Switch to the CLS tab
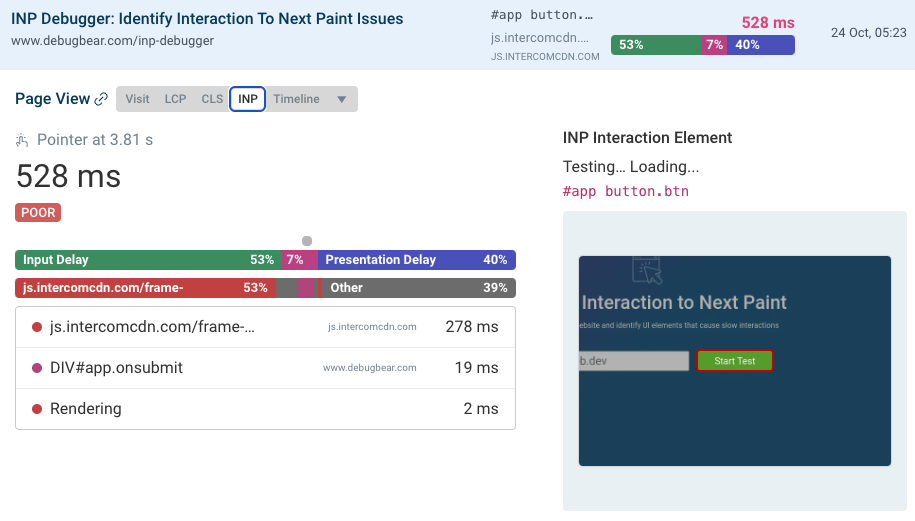The width and height of the screenshot is (915, 521). [x=212, y=99]
